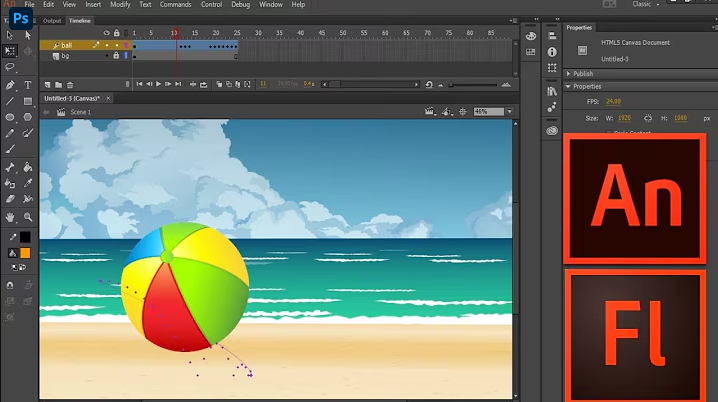This screenshot has width=718, height=402.
Task: Select the Width tool
Action: point(28,199)
